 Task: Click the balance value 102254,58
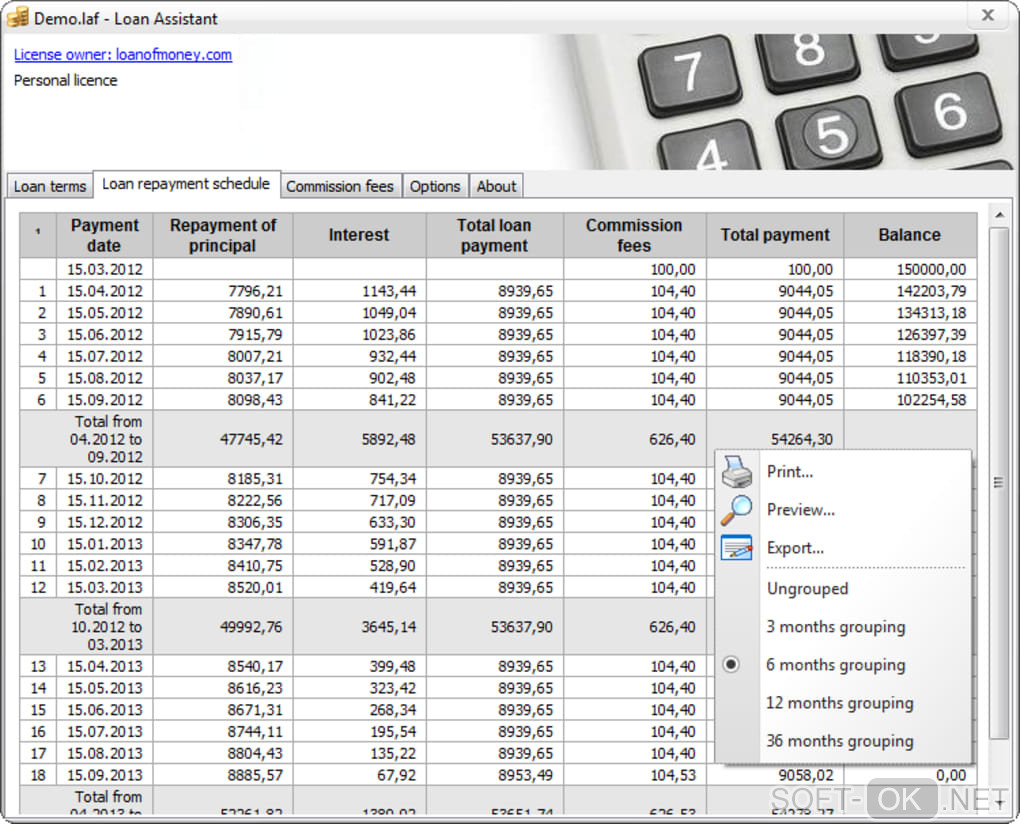[931, 399]
